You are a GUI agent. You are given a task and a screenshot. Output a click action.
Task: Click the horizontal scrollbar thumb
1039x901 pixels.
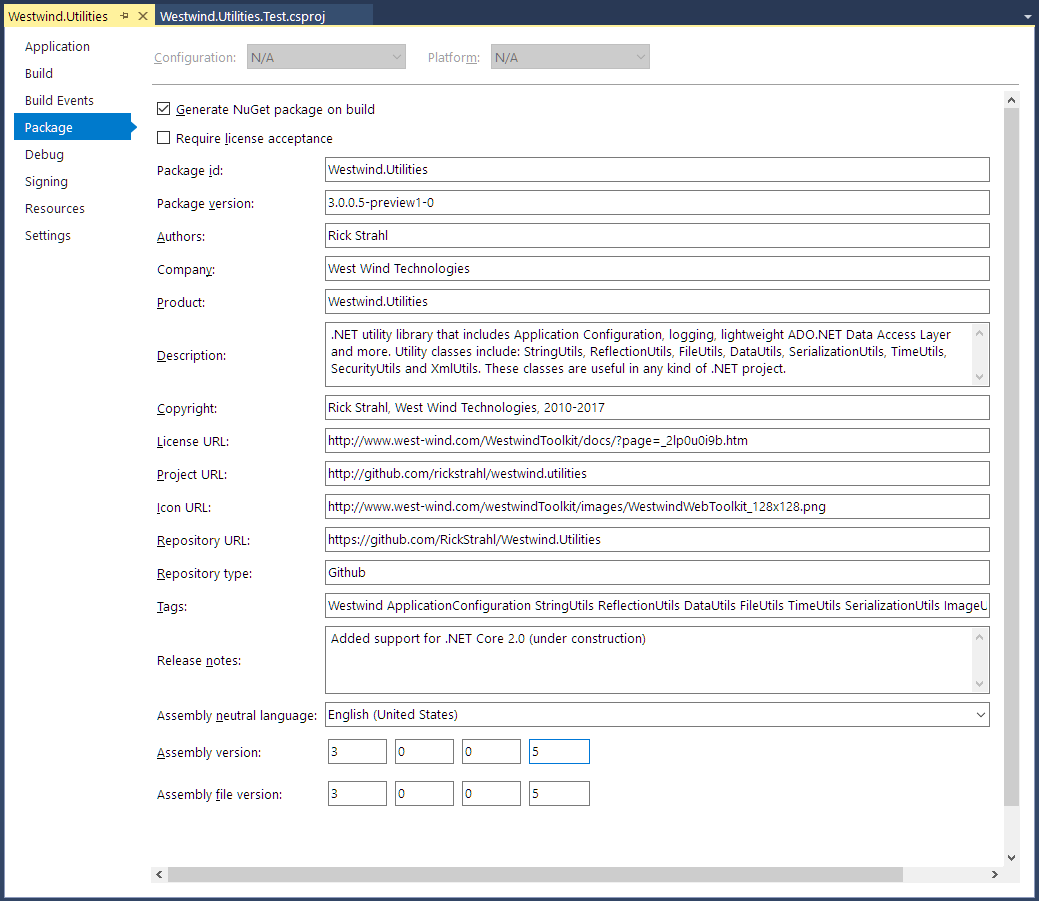pos(535,874)
